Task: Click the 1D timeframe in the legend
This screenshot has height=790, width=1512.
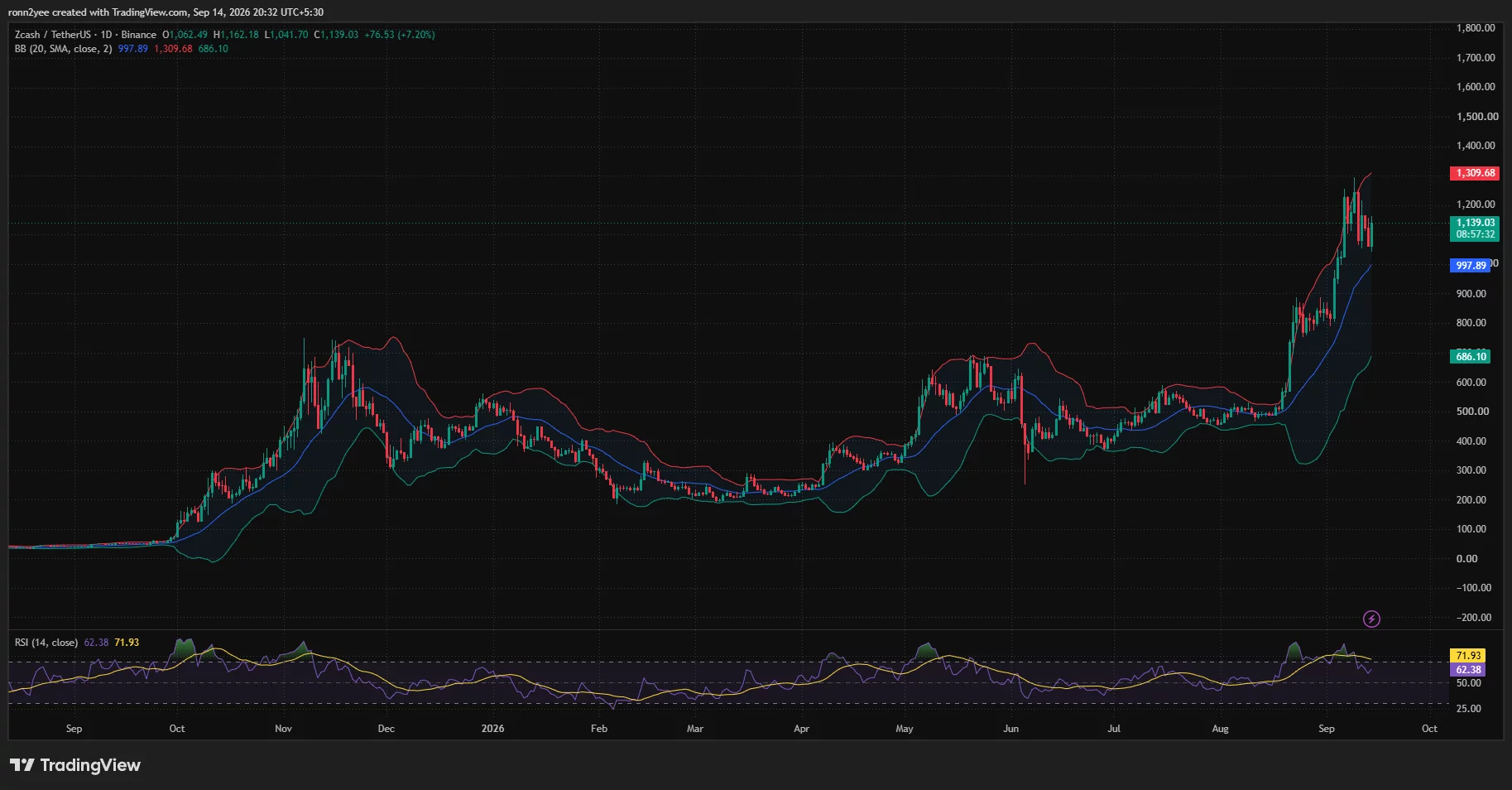Action: click(x=106, y=35)
